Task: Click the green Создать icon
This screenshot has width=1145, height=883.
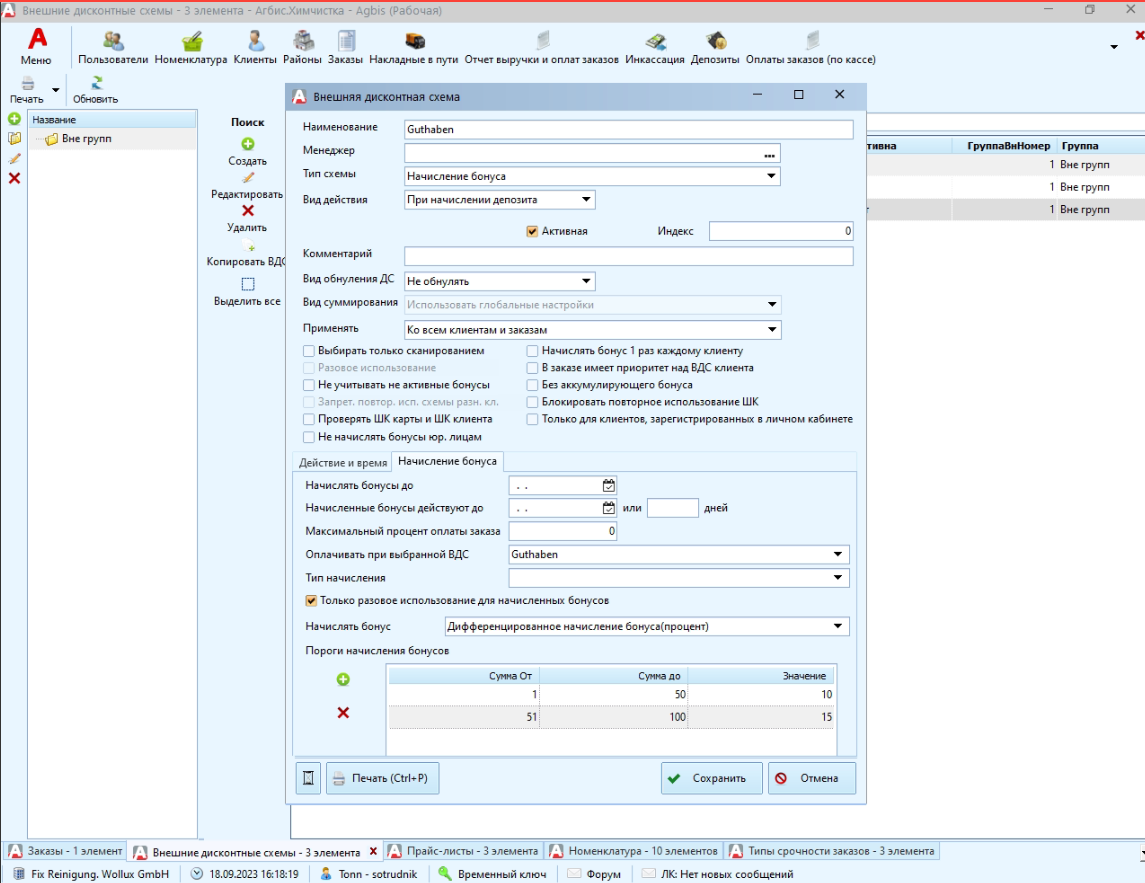Action: pyautogui.click(x=248, y=145)
